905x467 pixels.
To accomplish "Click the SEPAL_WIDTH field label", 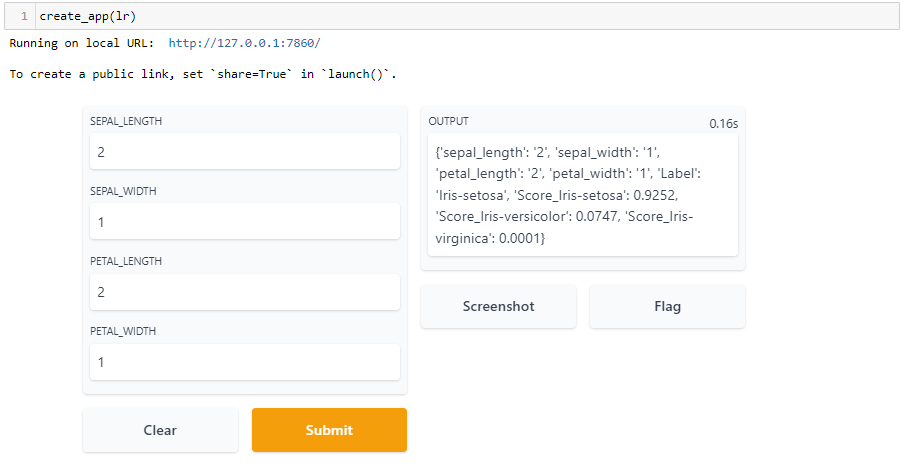I will 123,191.
